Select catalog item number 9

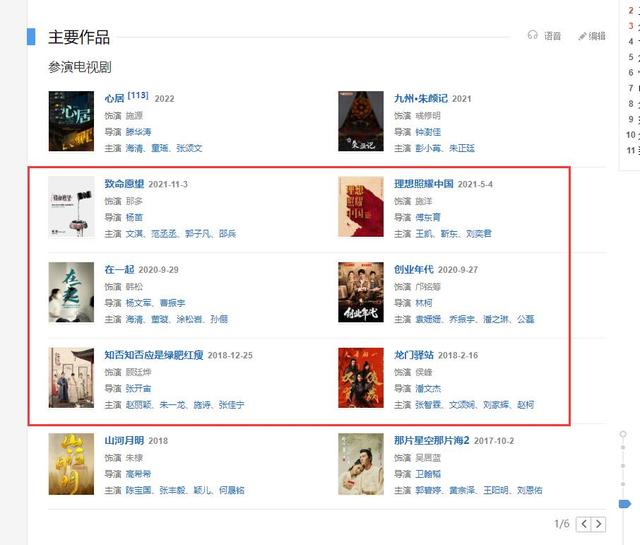coord(631,119)
